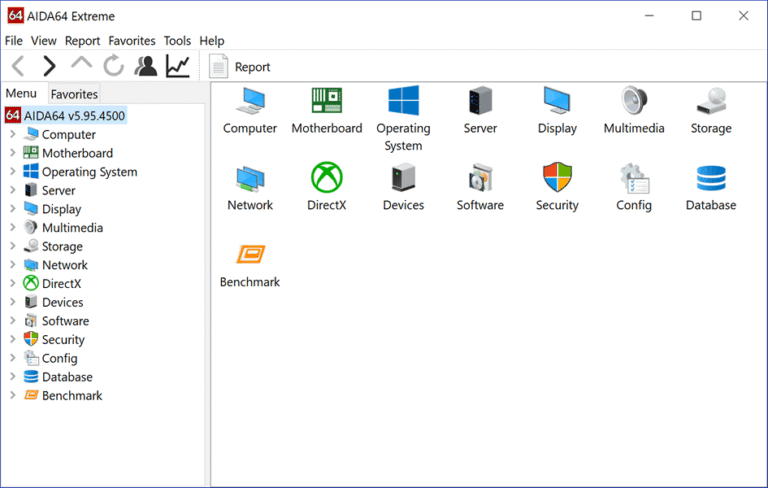768x488 pixels.
Task: Open the Server icon in the main pane
Action: (x=480, y=100)
